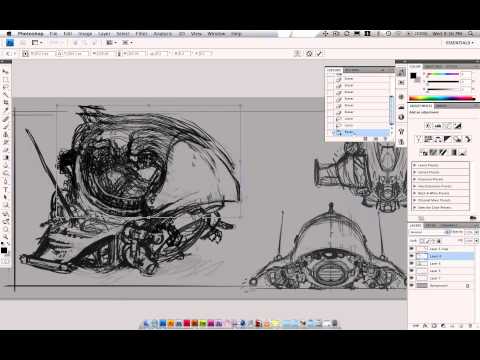Switch to warp mode in options bar

point(297,53)
